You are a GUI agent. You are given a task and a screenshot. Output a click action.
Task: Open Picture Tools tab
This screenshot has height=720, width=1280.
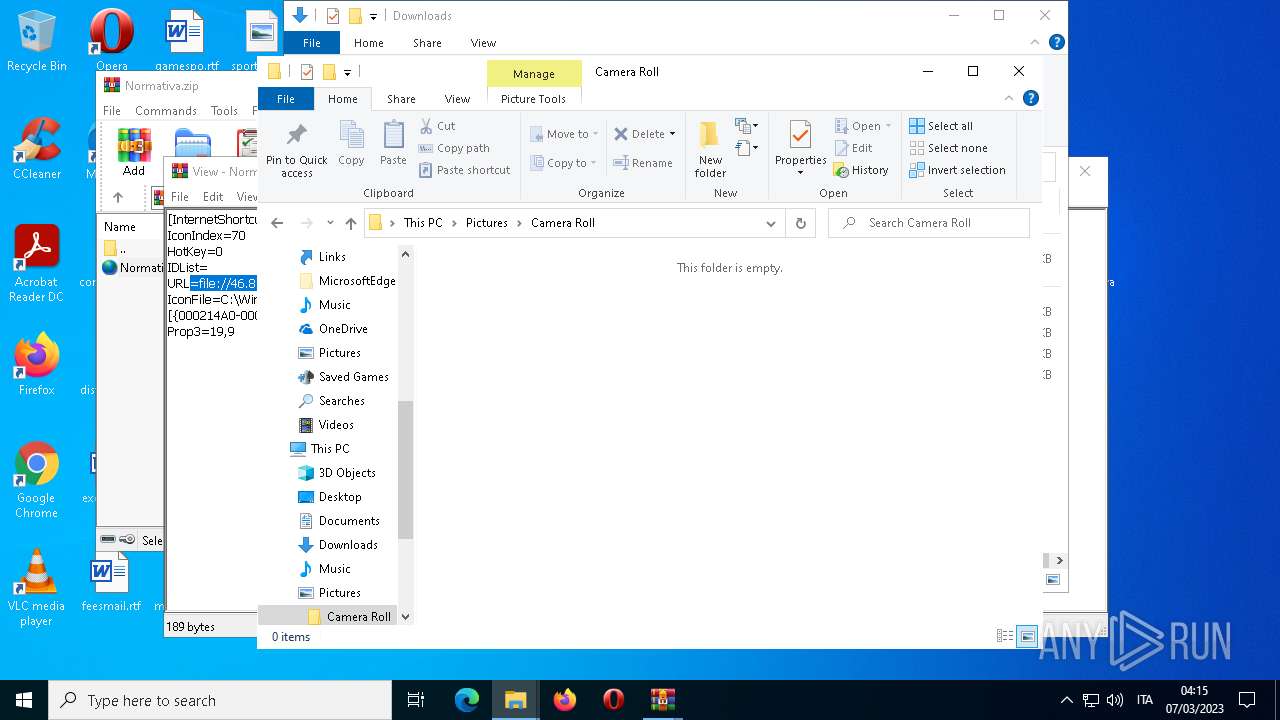(533, 99)
